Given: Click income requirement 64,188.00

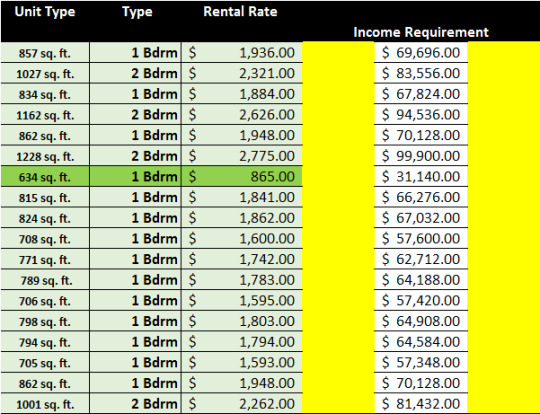Looking at the screenshot, I should point(421,280).
